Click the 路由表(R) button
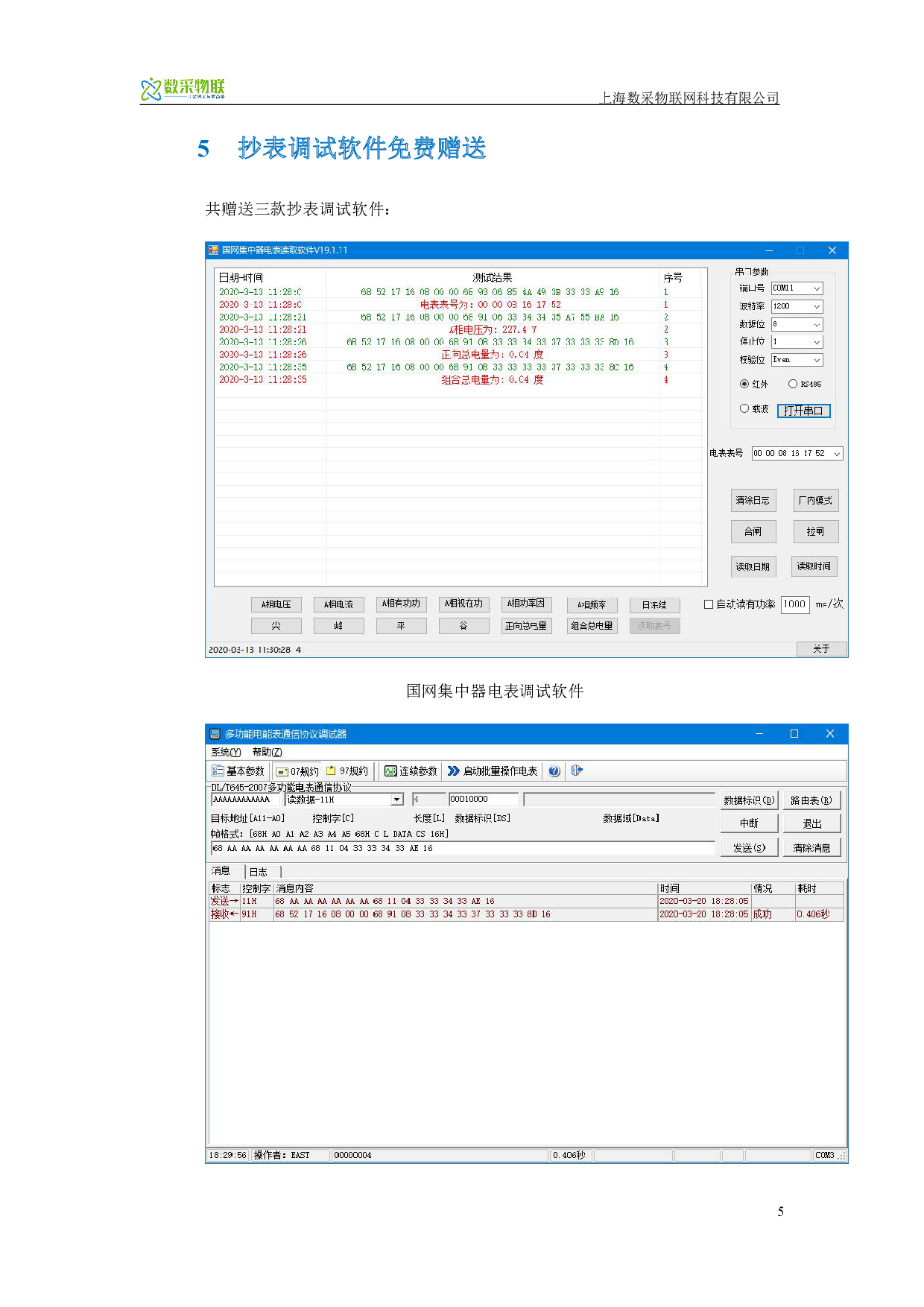Screen dimensions: 924x1307 coord(811,800)
